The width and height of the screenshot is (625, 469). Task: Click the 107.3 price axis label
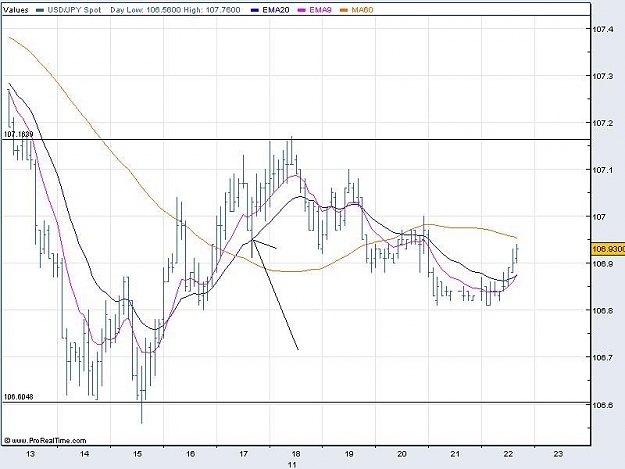click(603, 76)
